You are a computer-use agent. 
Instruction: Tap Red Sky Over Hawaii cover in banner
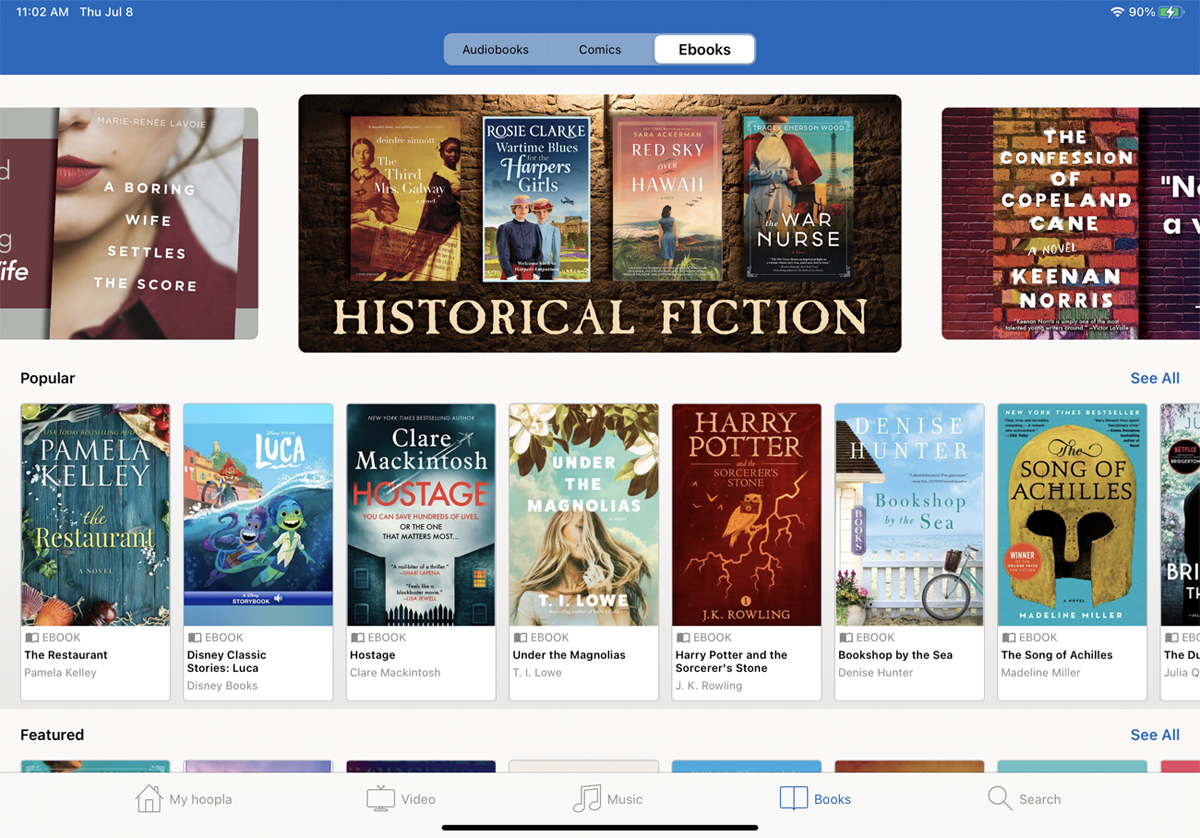668,198
